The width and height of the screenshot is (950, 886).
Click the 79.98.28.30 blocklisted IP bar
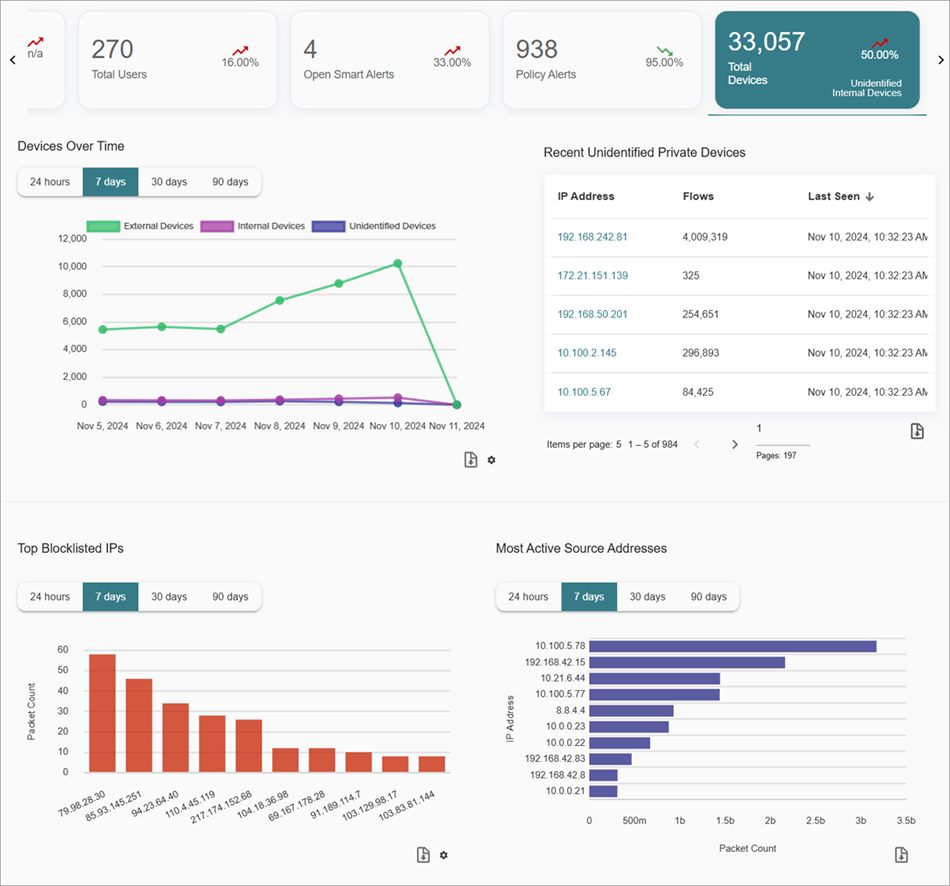point(102,713)
